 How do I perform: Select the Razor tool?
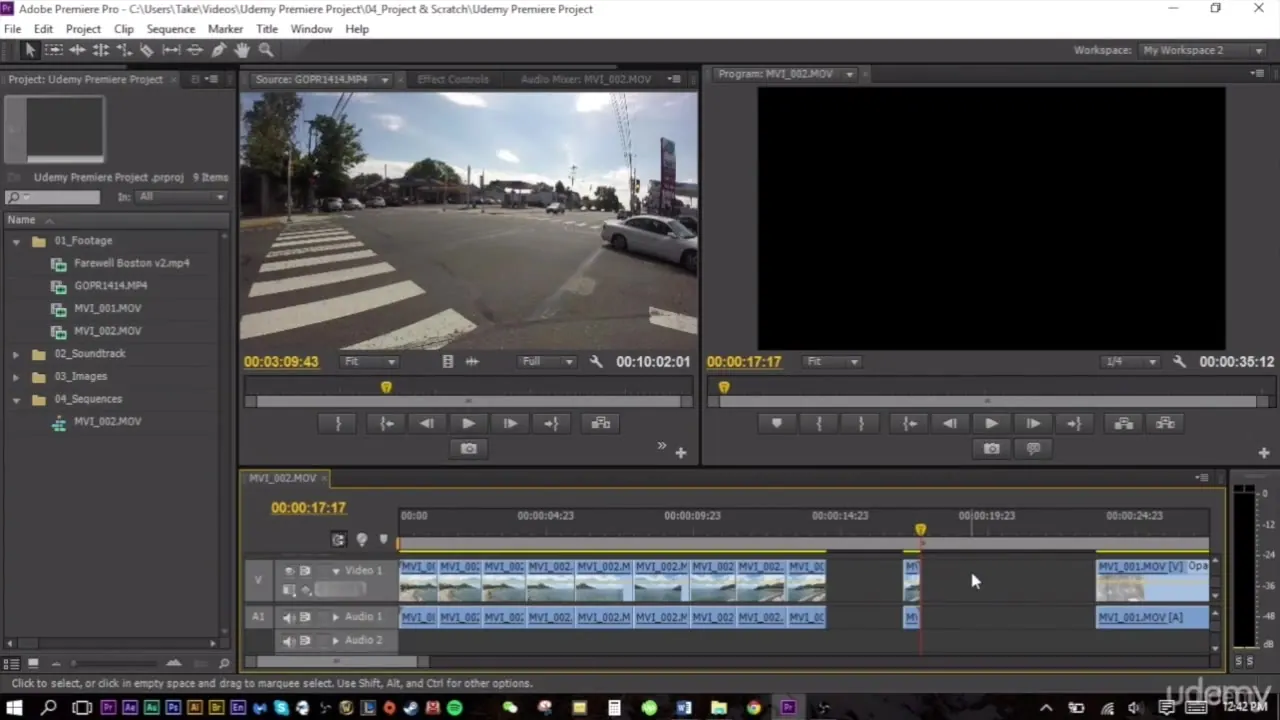point(147,50)
